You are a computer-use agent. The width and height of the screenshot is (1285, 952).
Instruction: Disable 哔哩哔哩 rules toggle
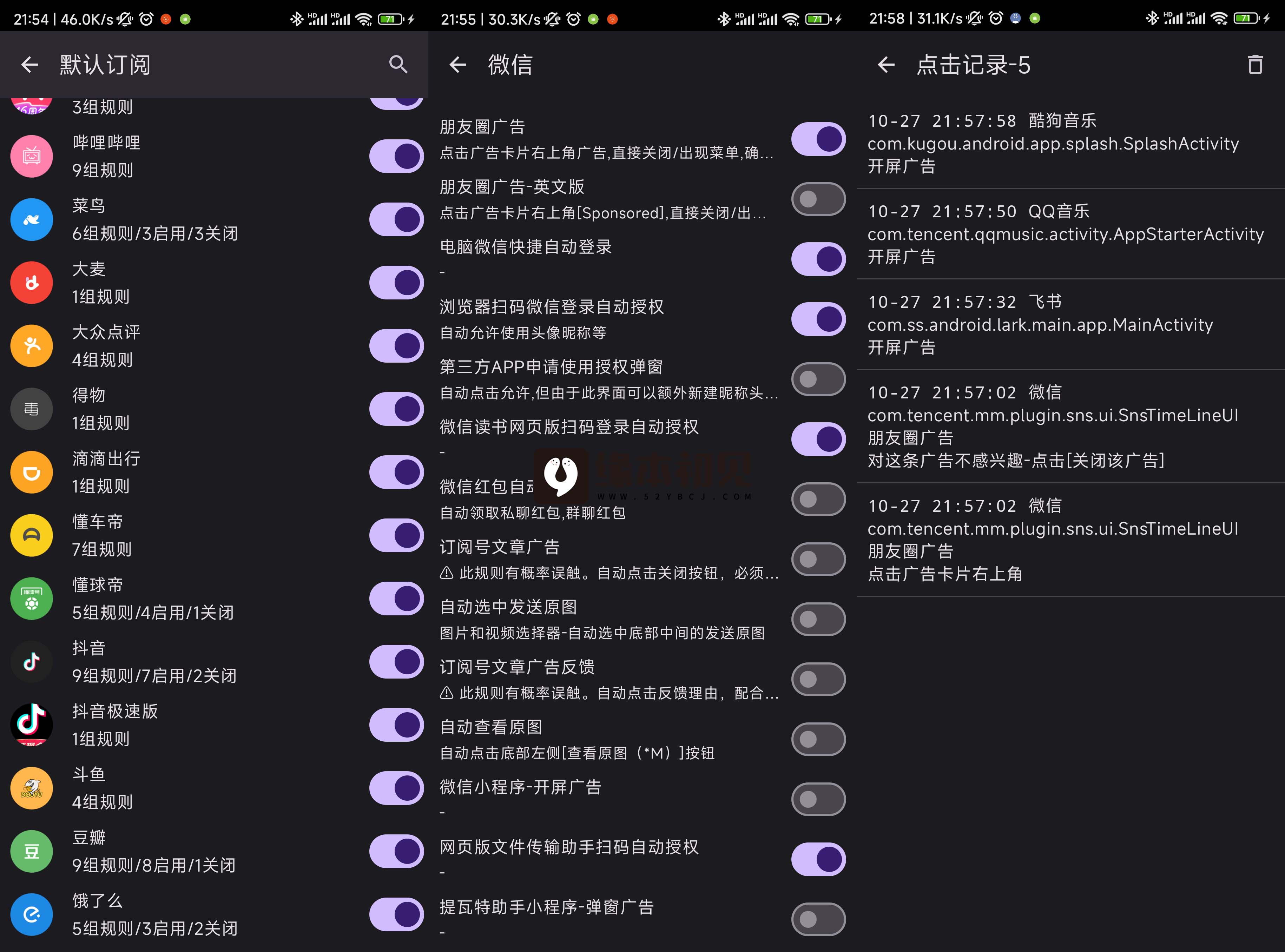396,156
